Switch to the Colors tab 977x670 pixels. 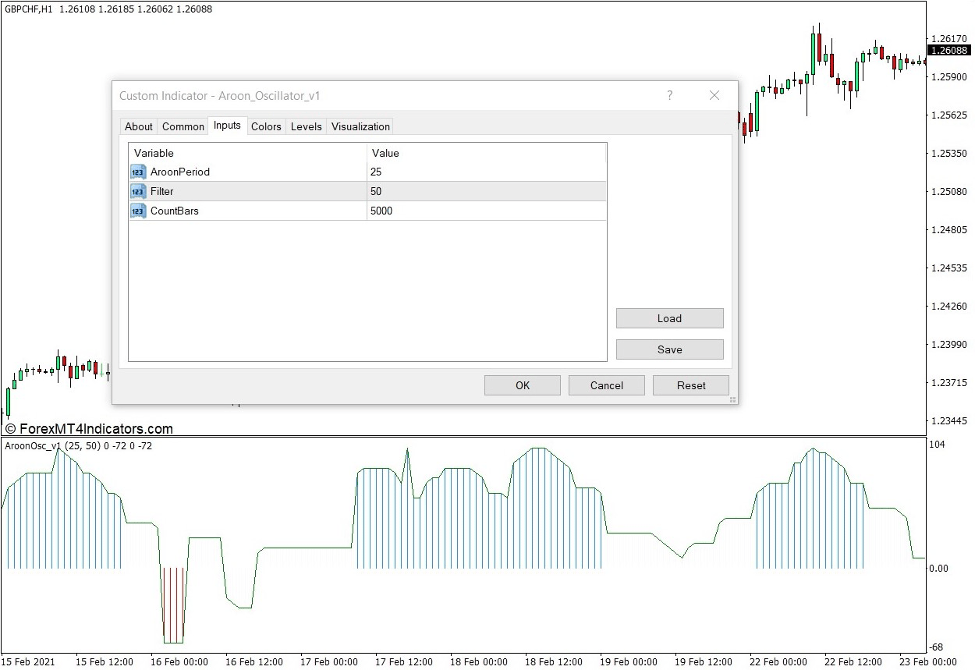(x=266, y=126)
